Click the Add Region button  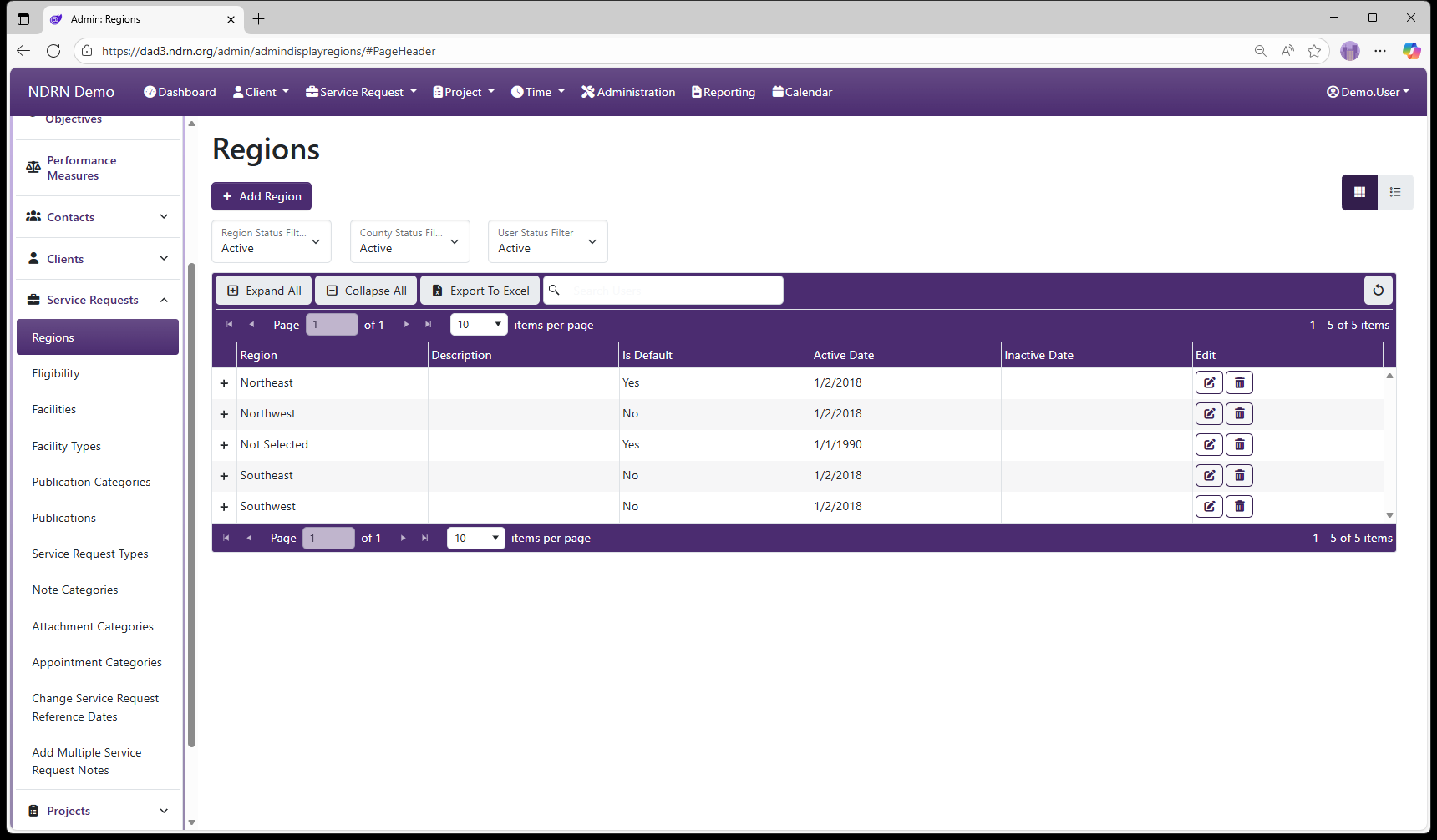[x=262, y=196]
